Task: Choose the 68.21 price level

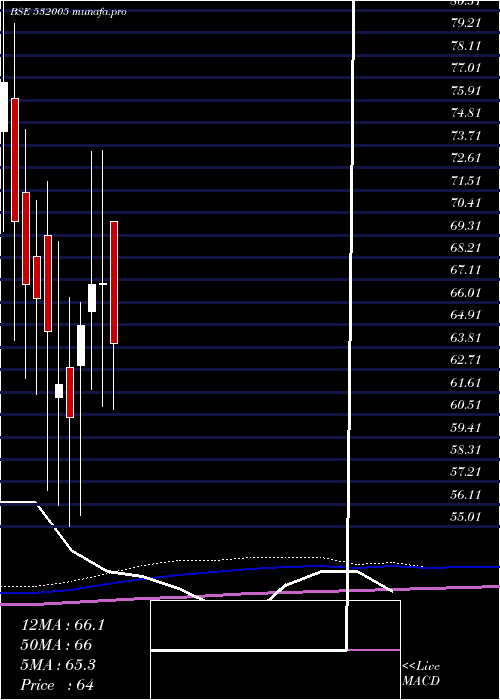Action: coord(466,247)
